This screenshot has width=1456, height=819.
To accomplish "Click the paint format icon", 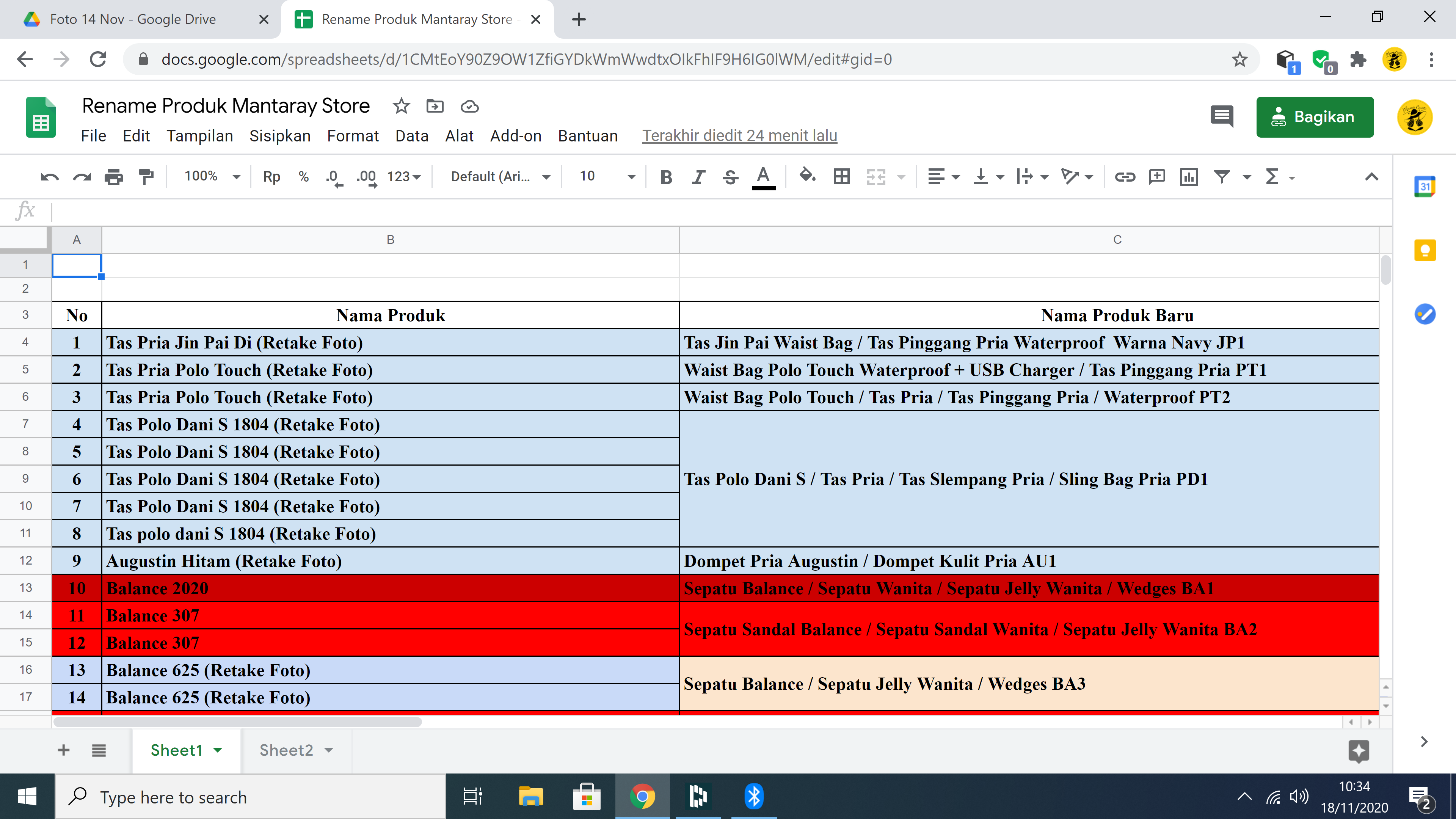I will [x=146, y=177].
